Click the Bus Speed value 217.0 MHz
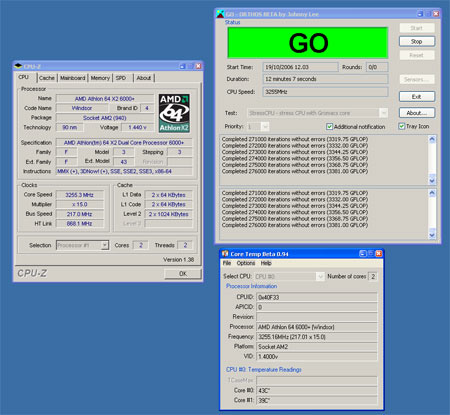This screenshot has height=415, width=450. pyautogui.click(x=80, y=214)
